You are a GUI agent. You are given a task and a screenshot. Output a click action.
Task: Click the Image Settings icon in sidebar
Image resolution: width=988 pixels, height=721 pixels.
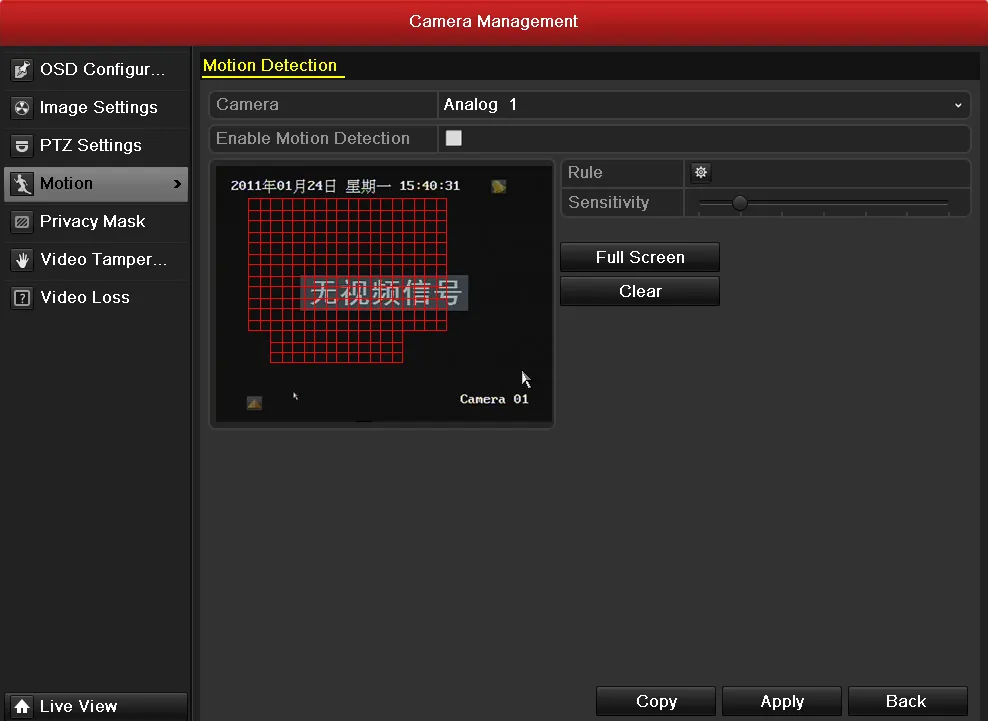pos(22,108)
